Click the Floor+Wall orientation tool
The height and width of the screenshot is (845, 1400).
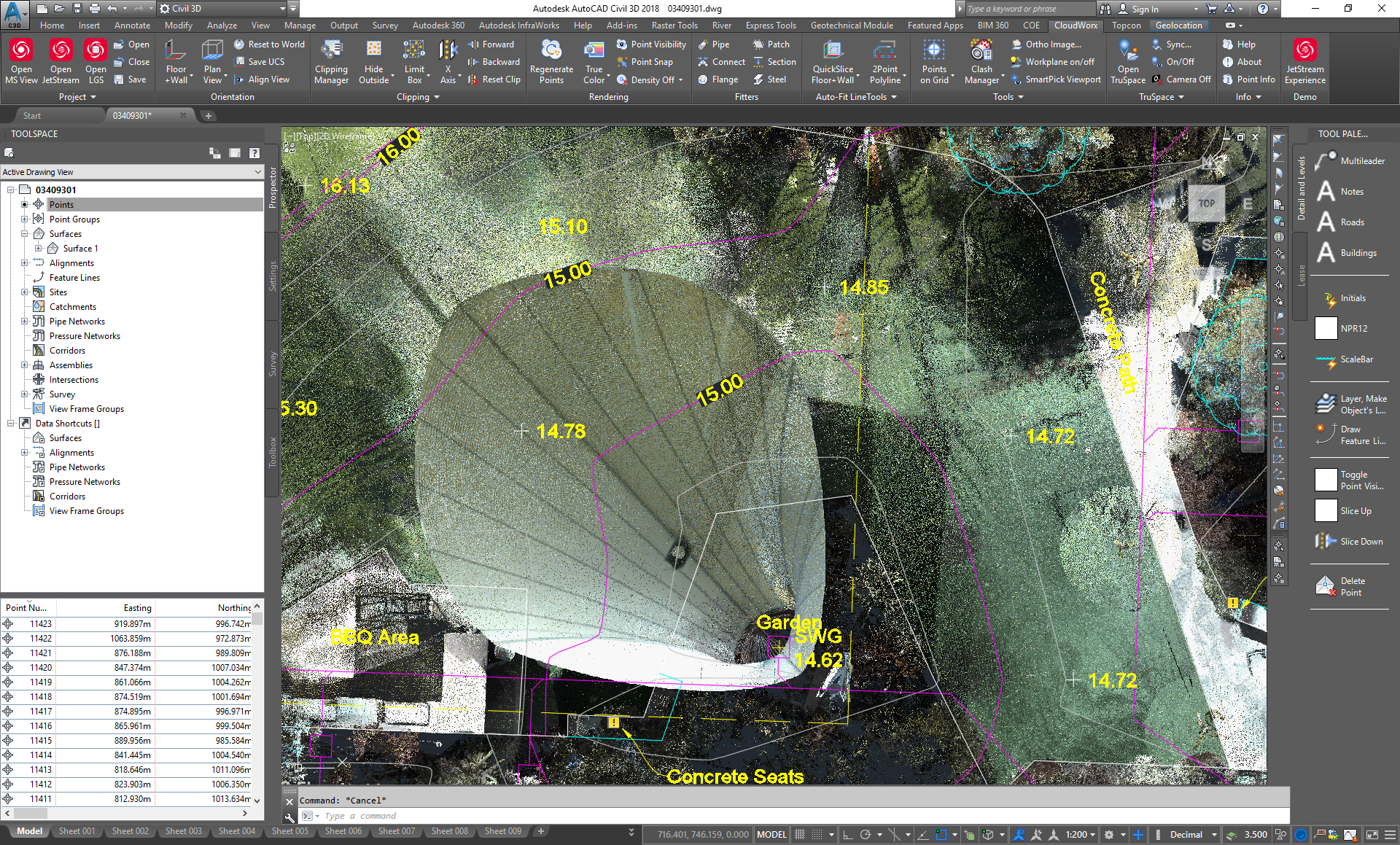coord(176,61)
